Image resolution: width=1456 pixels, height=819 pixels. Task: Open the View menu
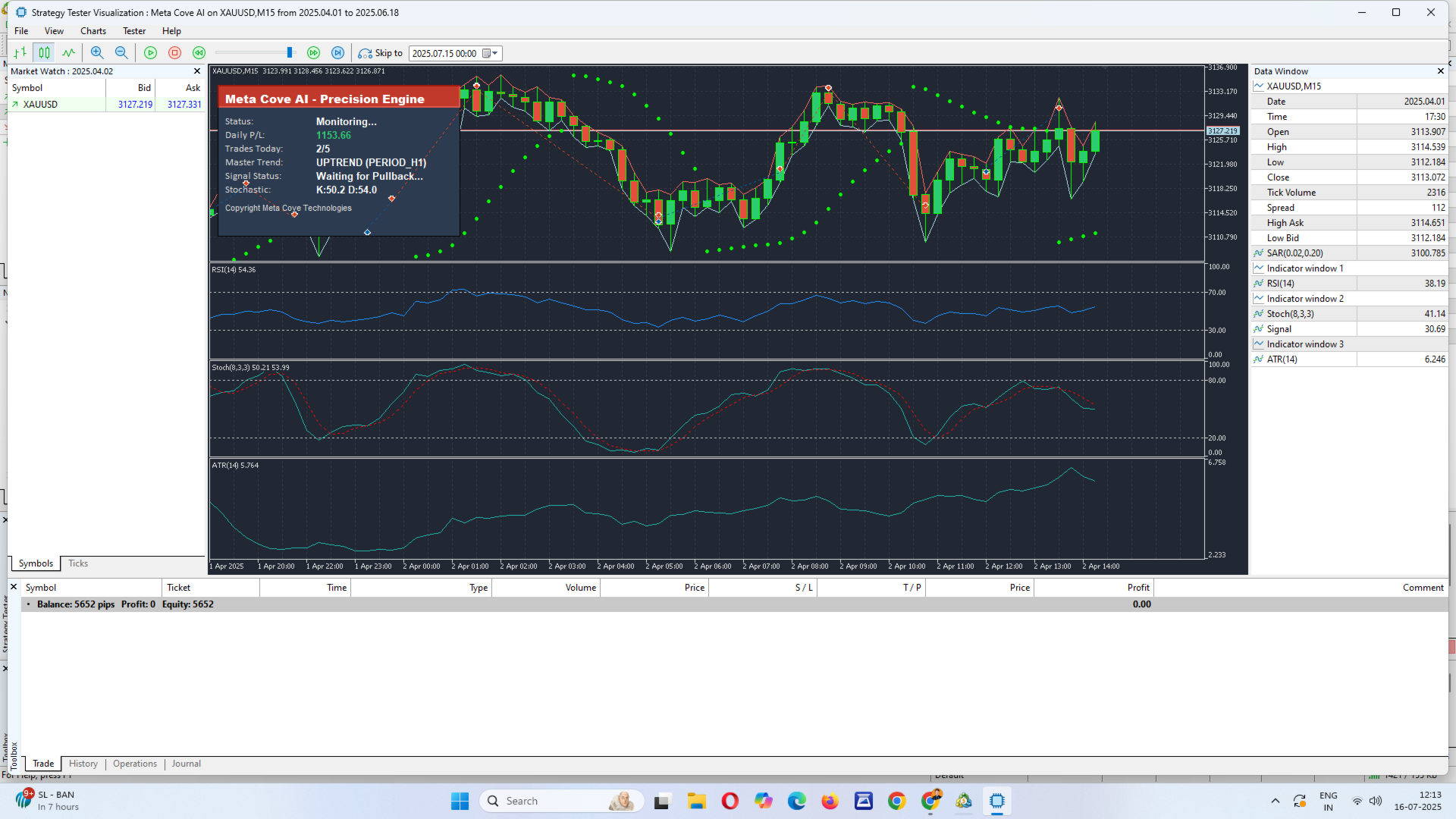[x=54, y=31]
